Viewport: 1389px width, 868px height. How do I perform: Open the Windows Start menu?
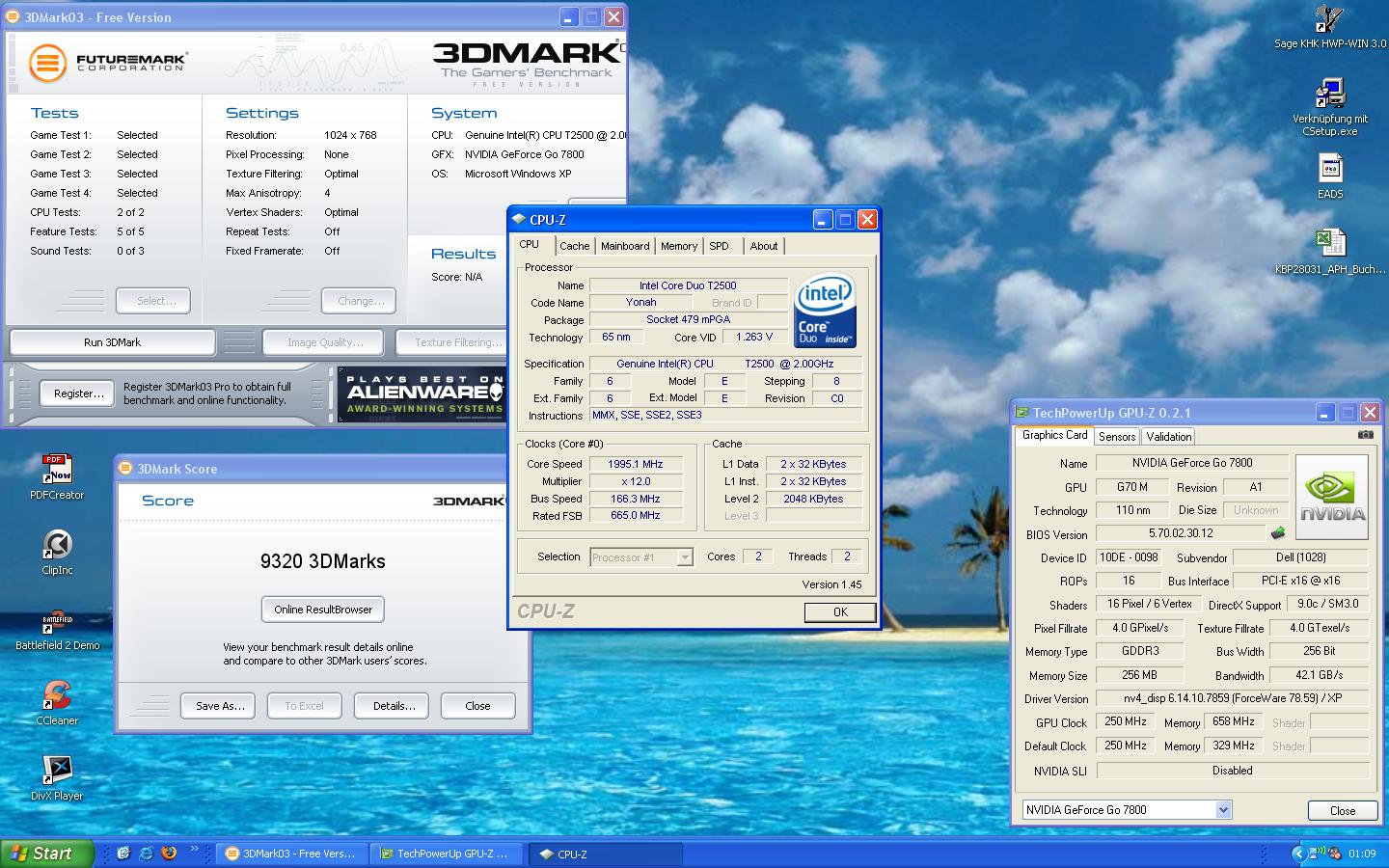(46, 854)
